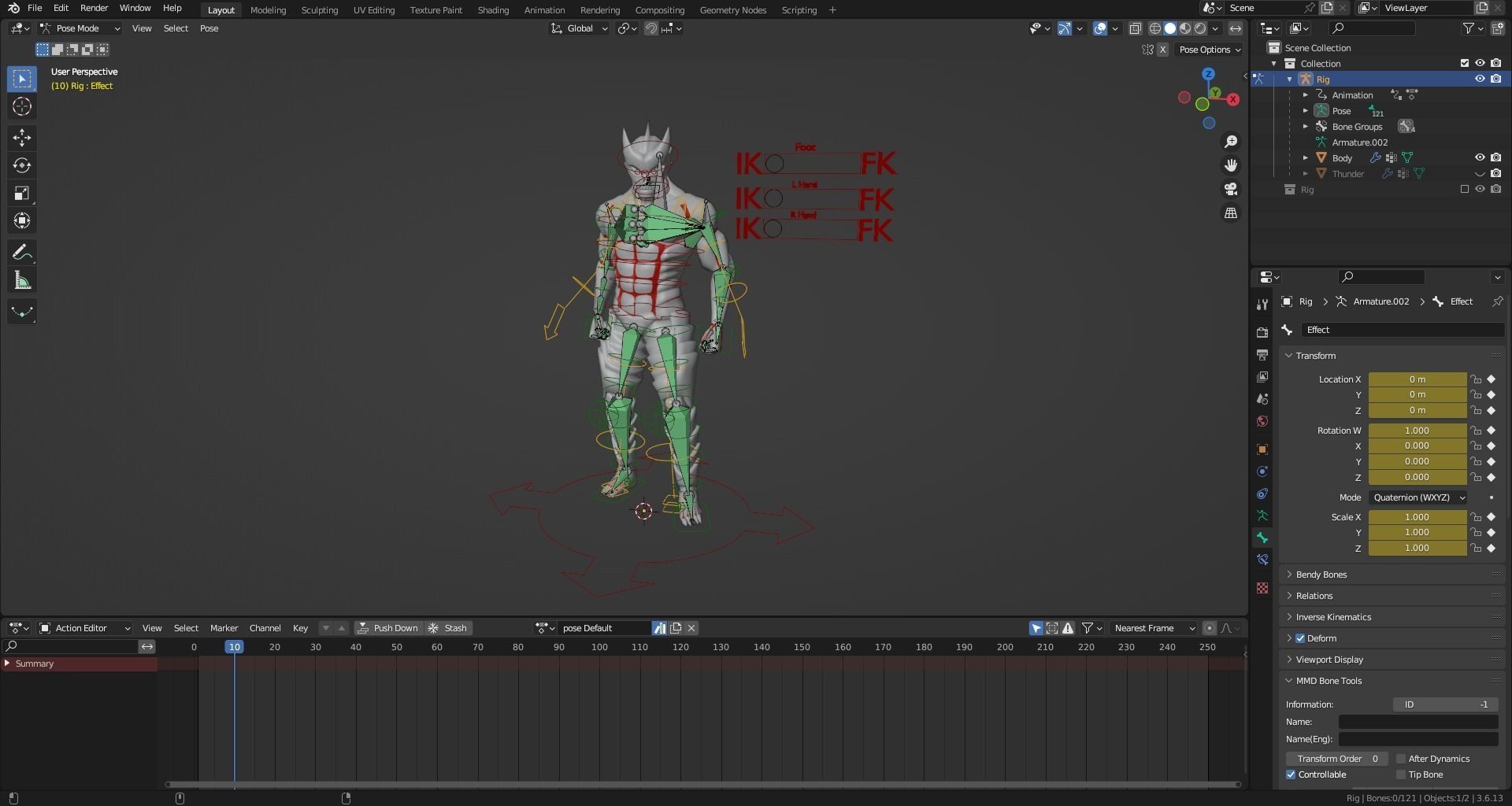Uncheck the Controllable checkbox
The image size is (1512, 806).
(1291, 775)
